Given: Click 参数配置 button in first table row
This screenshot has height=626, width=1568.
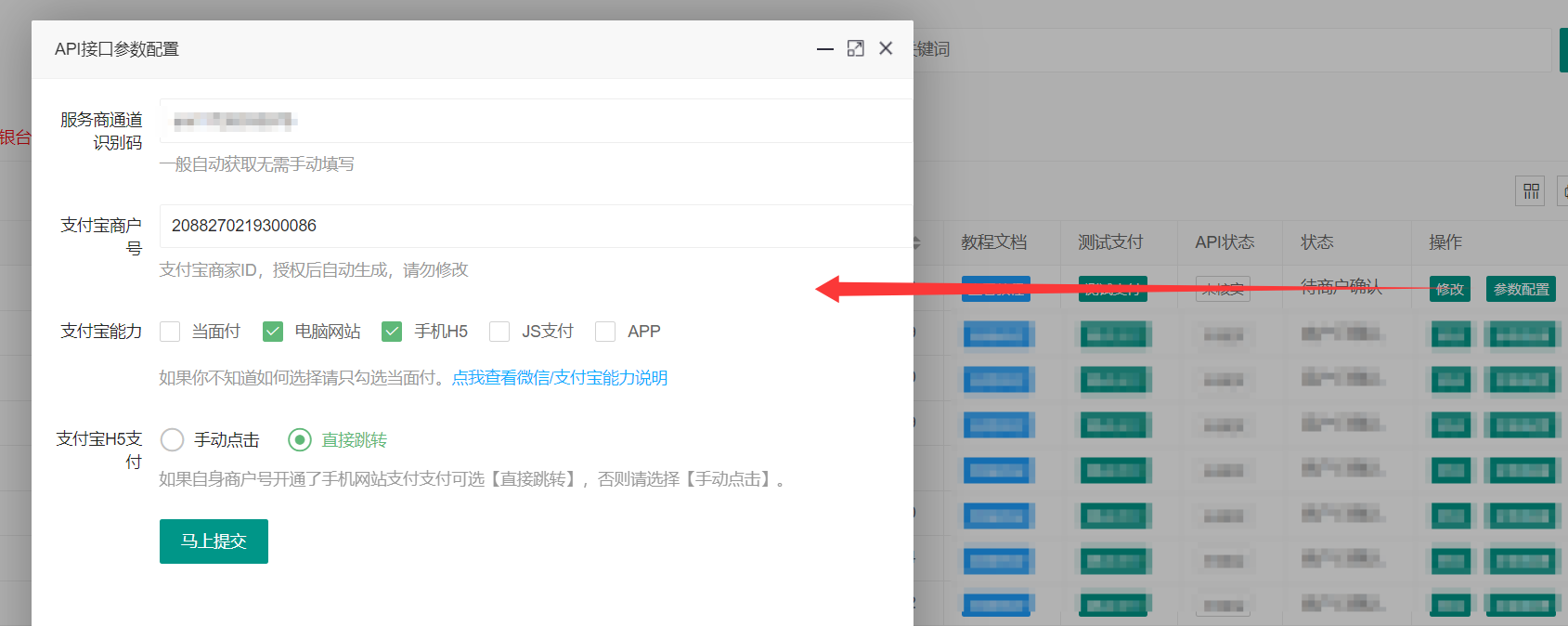Looking at the screenshot, I should point(1521,289).
